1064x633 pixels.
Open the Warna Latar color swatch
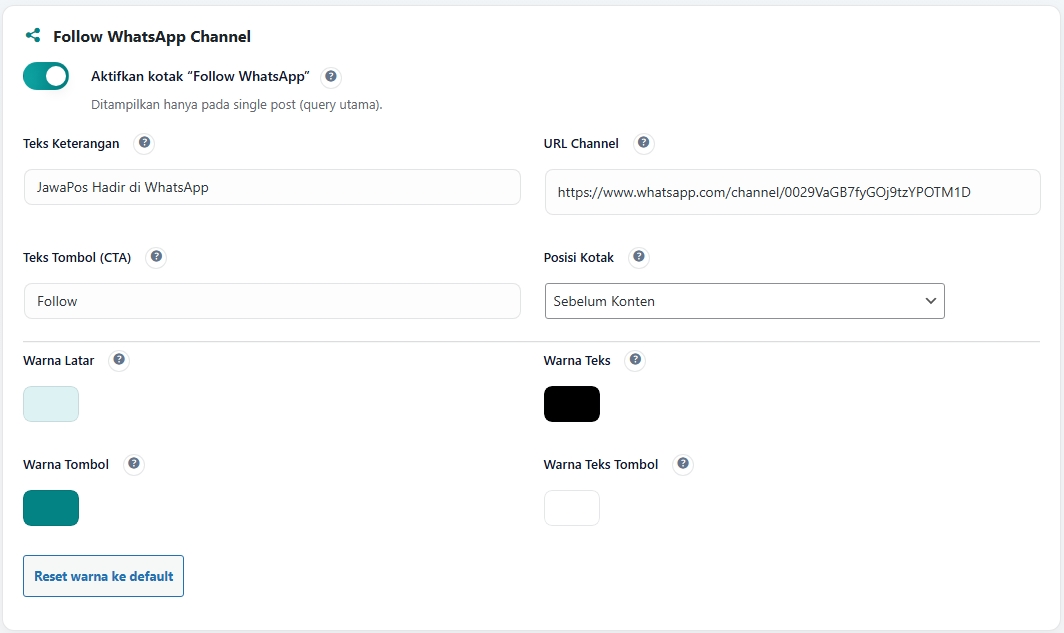[x=51, y=404]
